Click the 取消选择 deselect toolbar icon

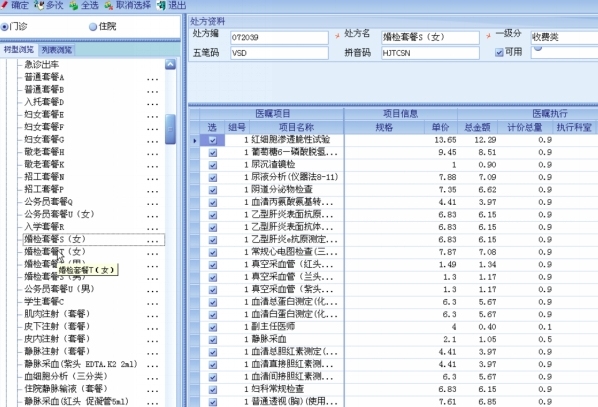pos(109,5)
